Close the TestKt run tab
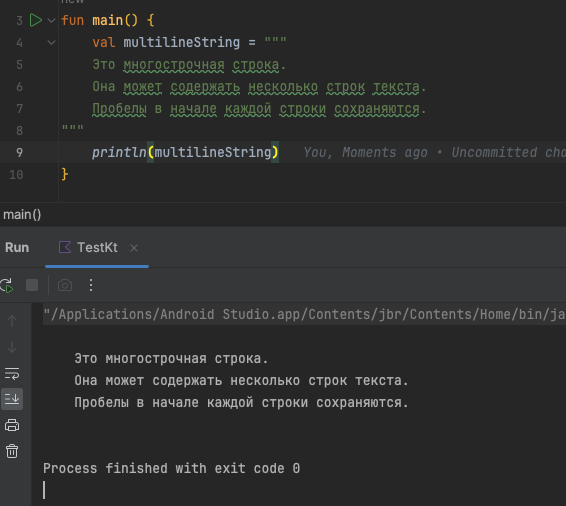The width and height of the screenshot is (566, 506). (x=134, y=248)
